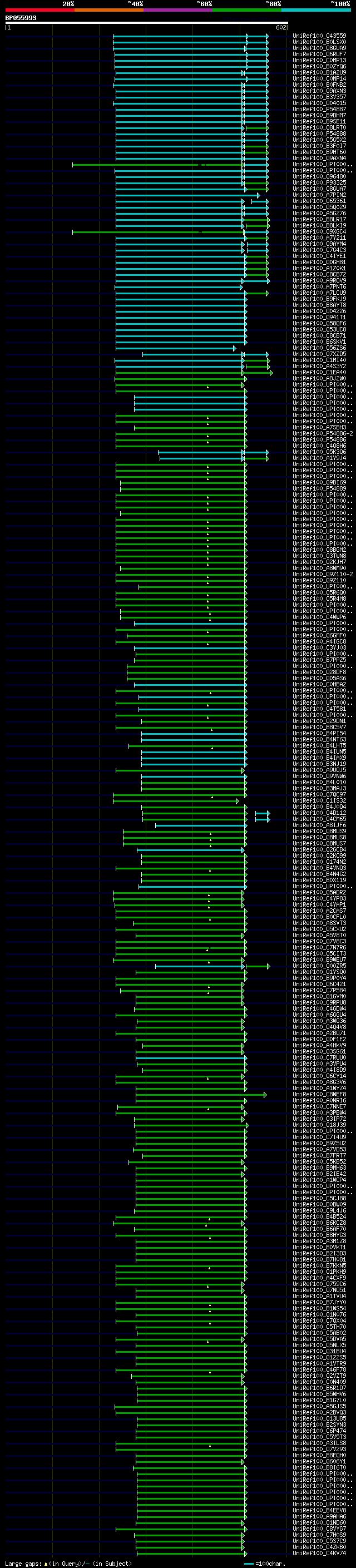This screenshot has height=1568, width=356.
Task: Select hit label UniRef100_Q8MUS8
Action: point(319,838)
